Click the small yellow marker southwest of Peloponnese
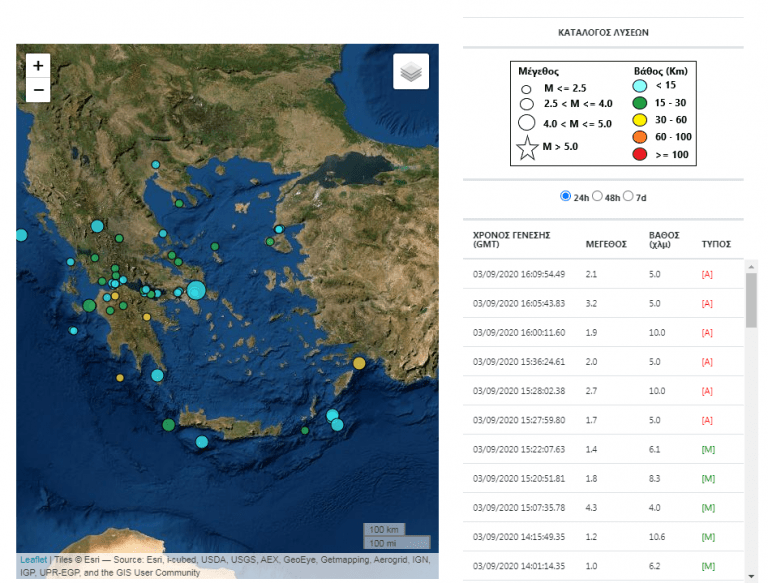This screenshot has width=768, height=583. (x=120, y=378)
